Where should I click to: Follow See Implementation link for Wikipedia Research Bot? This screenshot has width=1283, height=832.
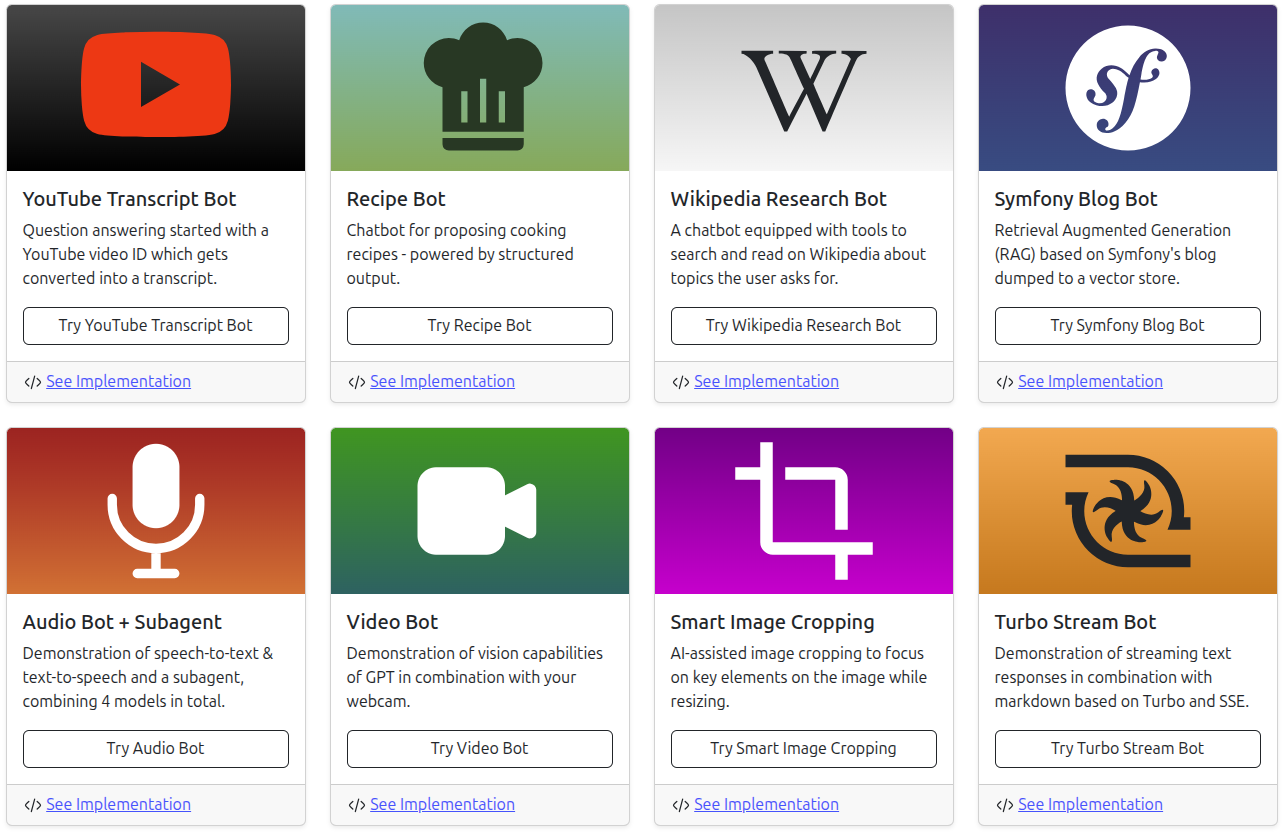pos(766,382)
